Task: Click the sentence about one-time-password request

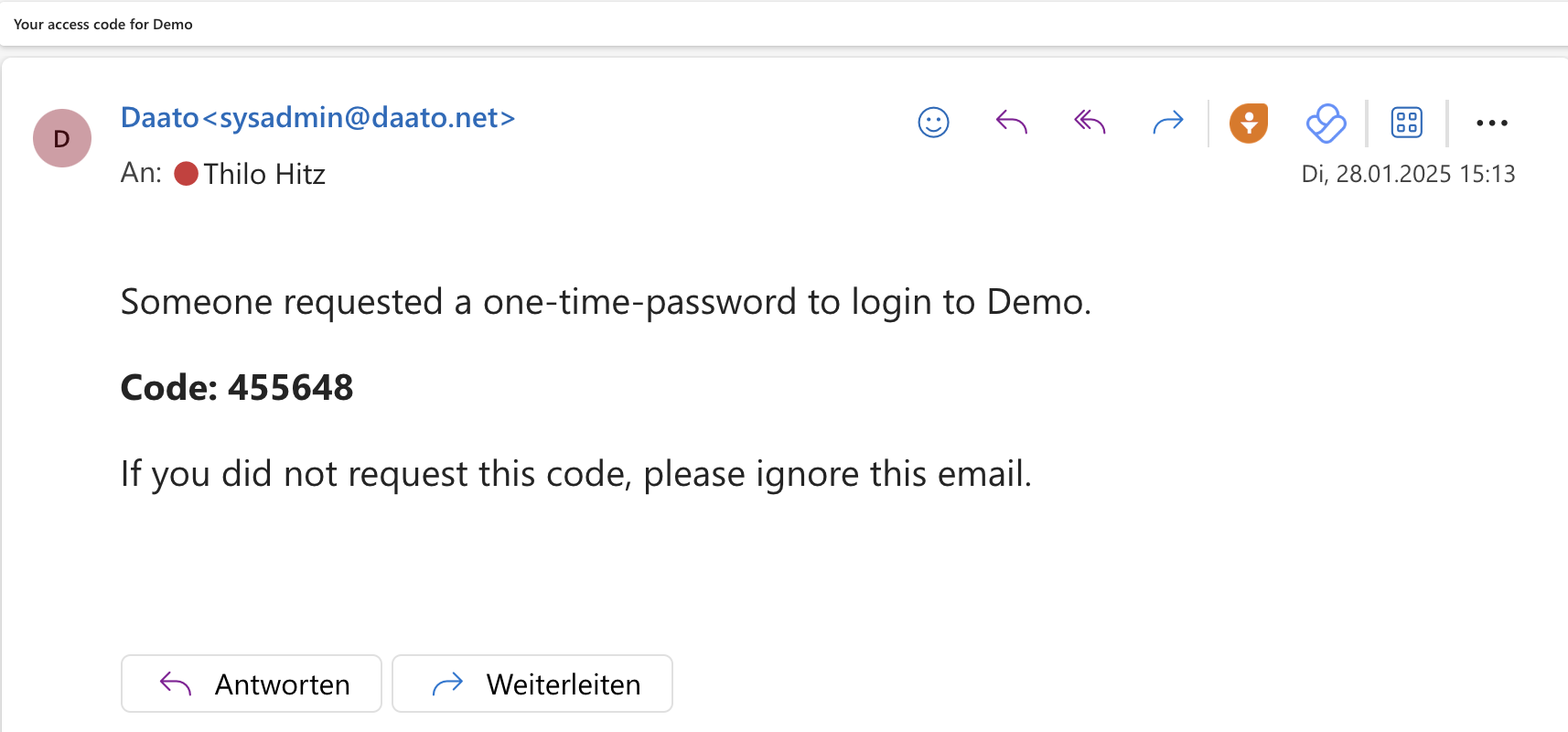Action: pyautogui.click(x=606, y=302)
